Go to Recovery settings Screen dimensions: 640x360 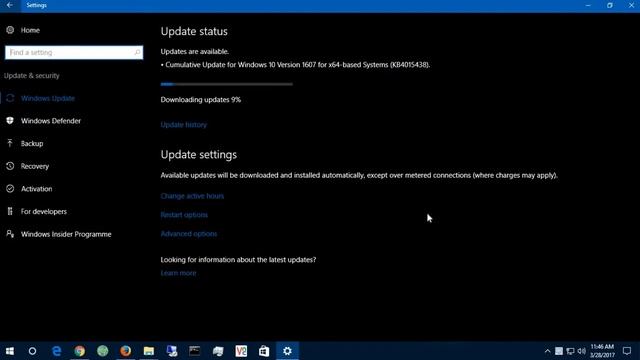point(35,166)
